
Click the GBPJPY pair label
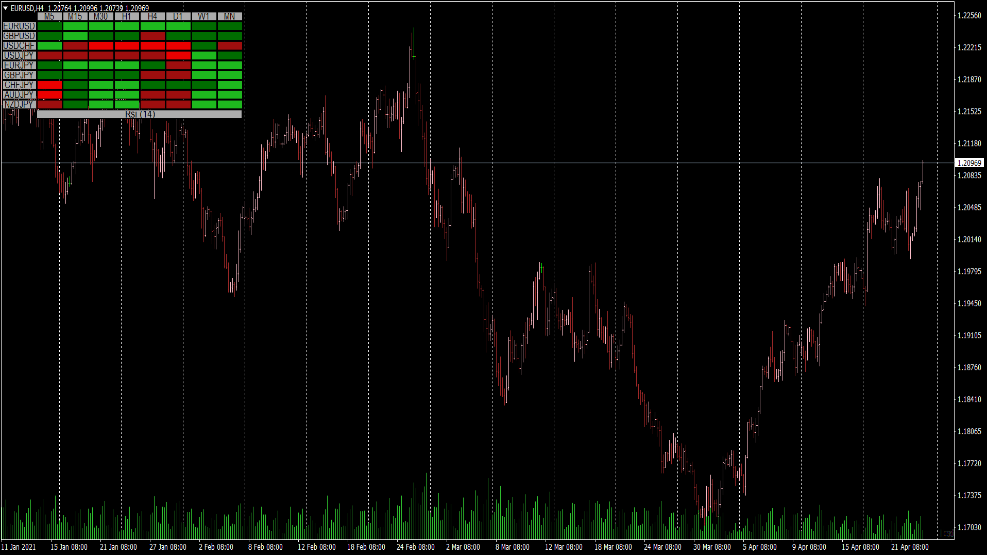point(20,75)
